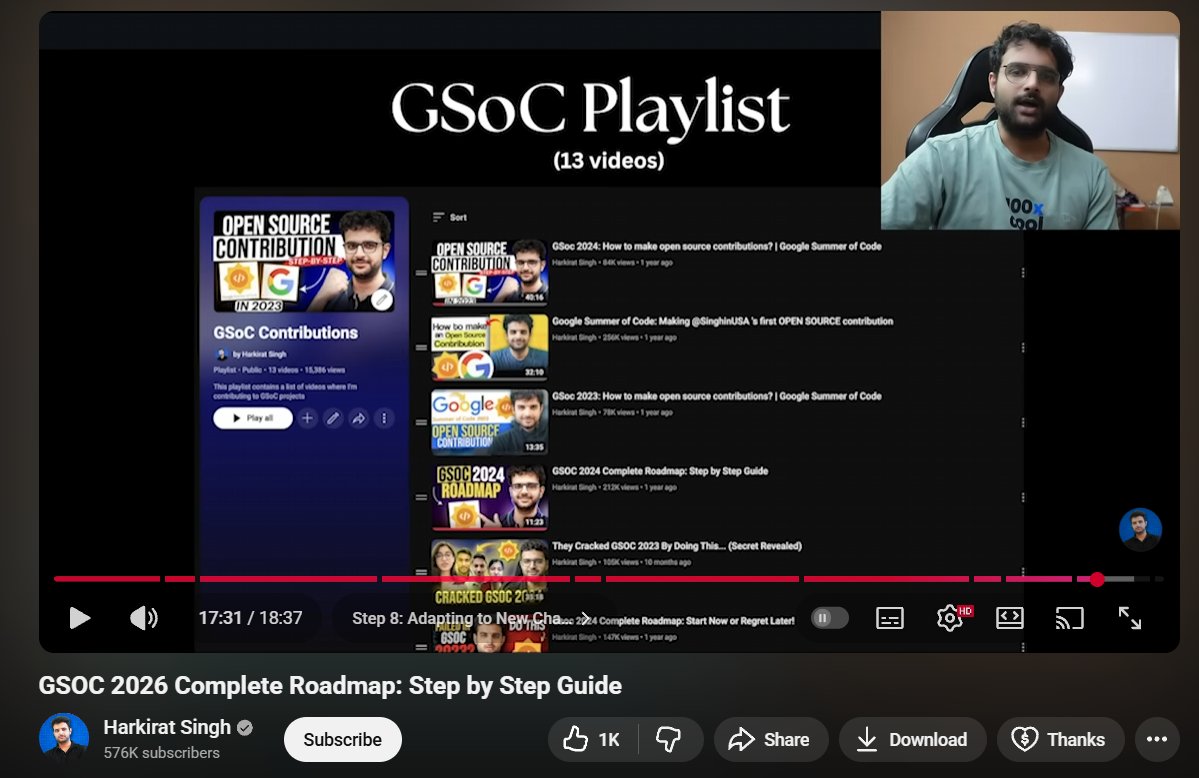This screenshot has width=1199, height=778.
Task: Expand the chapter list with the chevron
Action: 585,618
